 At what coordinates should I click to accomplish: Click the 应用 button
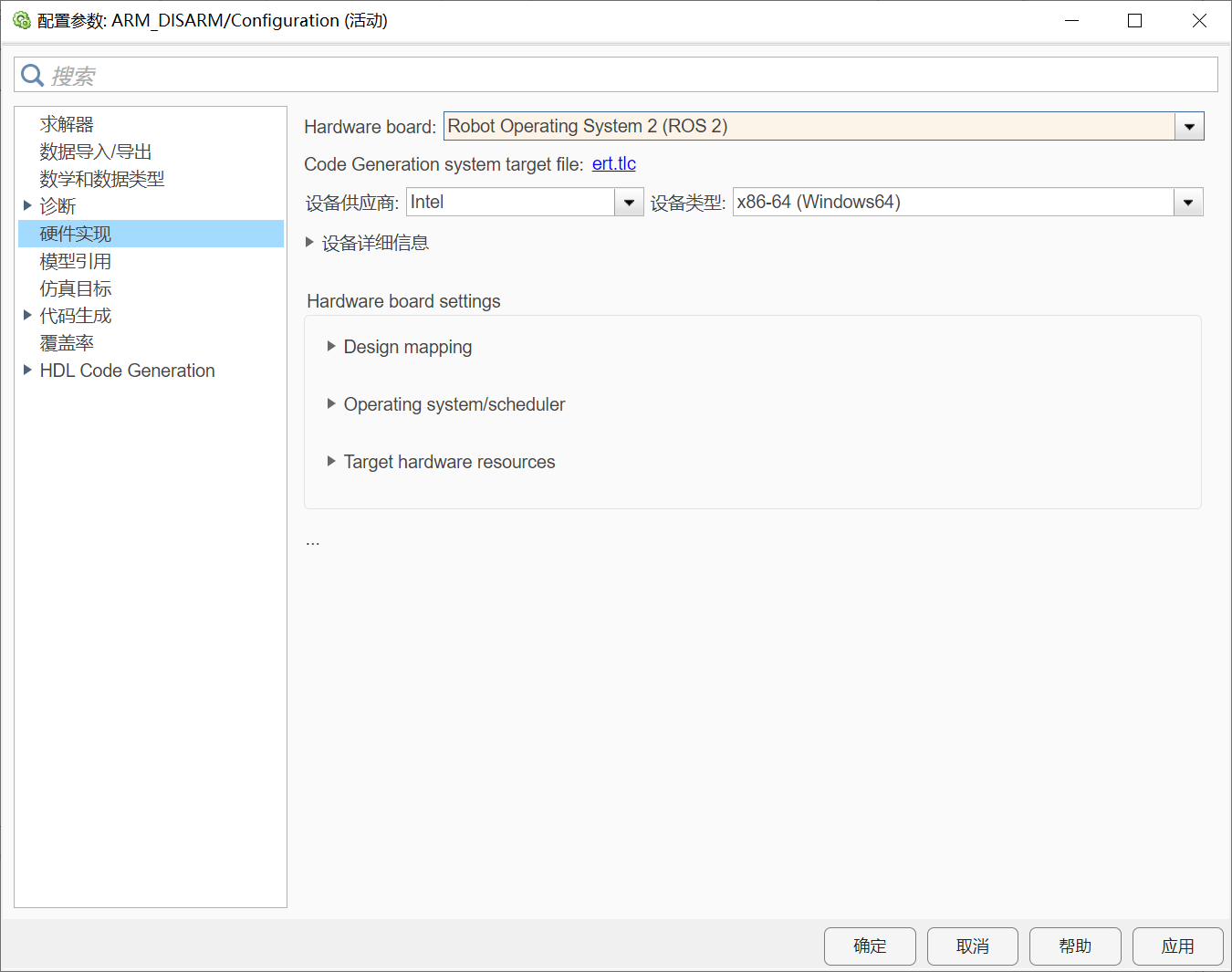pos(1178,946)
